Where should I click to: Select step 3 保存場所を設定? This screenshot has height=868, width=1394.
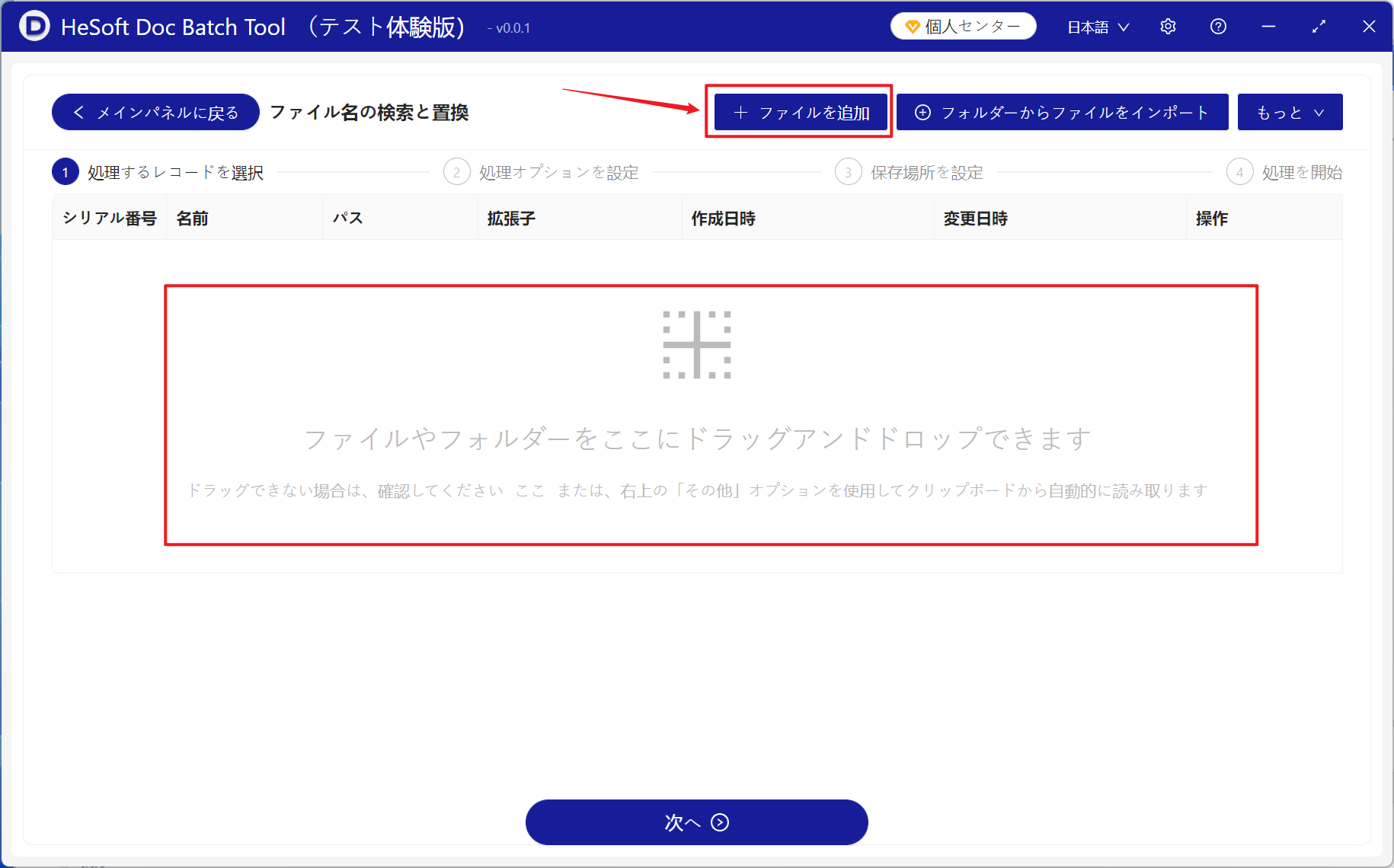(x=909, y=173)
